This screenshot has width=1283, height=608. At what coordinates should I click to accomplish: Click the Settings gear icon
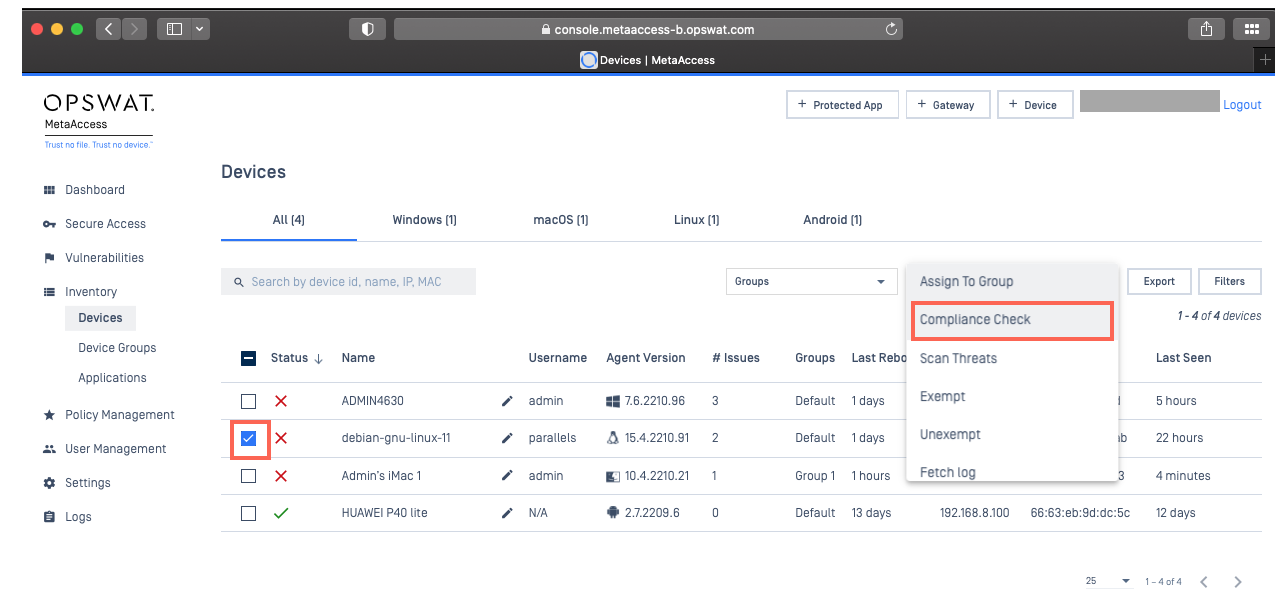click(49, 483)
